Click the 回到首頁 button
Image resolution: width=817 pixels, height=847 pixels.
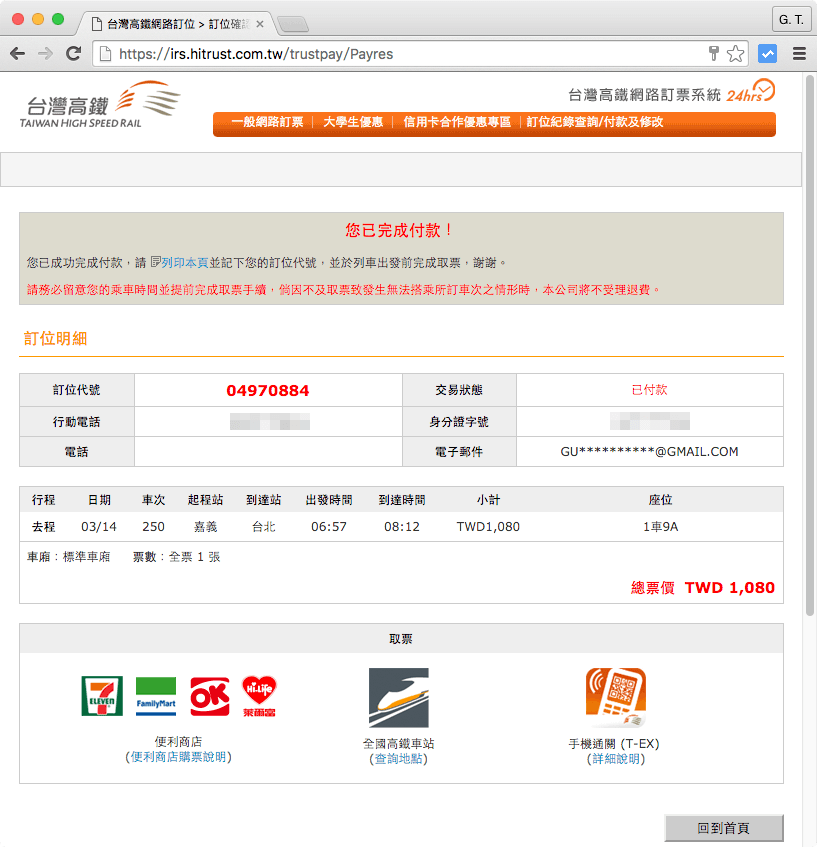tap(723, 828)
